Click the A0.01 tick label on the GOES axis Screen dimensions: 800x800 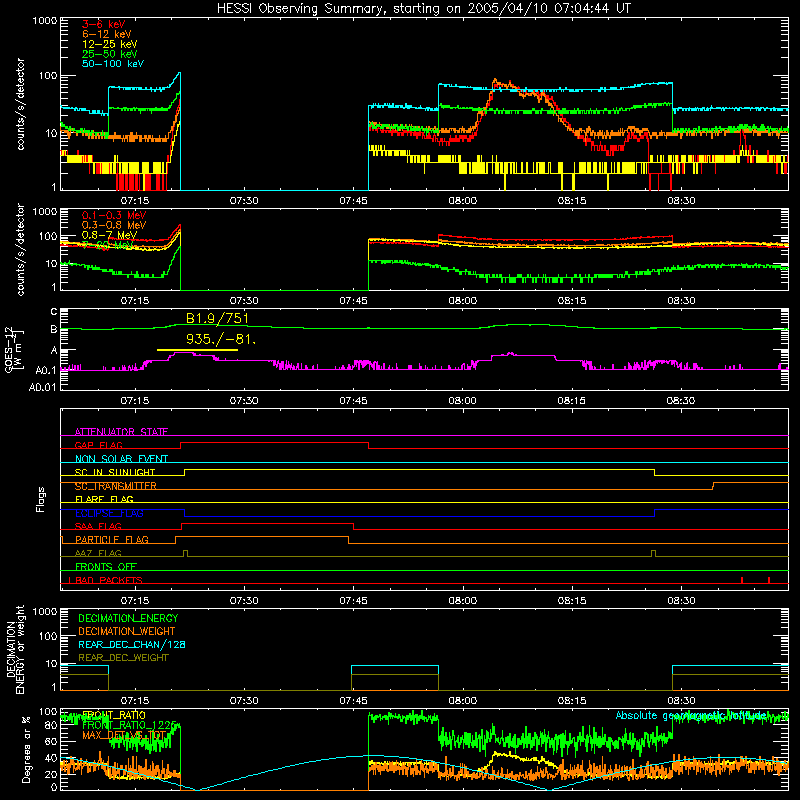point(43,387)
